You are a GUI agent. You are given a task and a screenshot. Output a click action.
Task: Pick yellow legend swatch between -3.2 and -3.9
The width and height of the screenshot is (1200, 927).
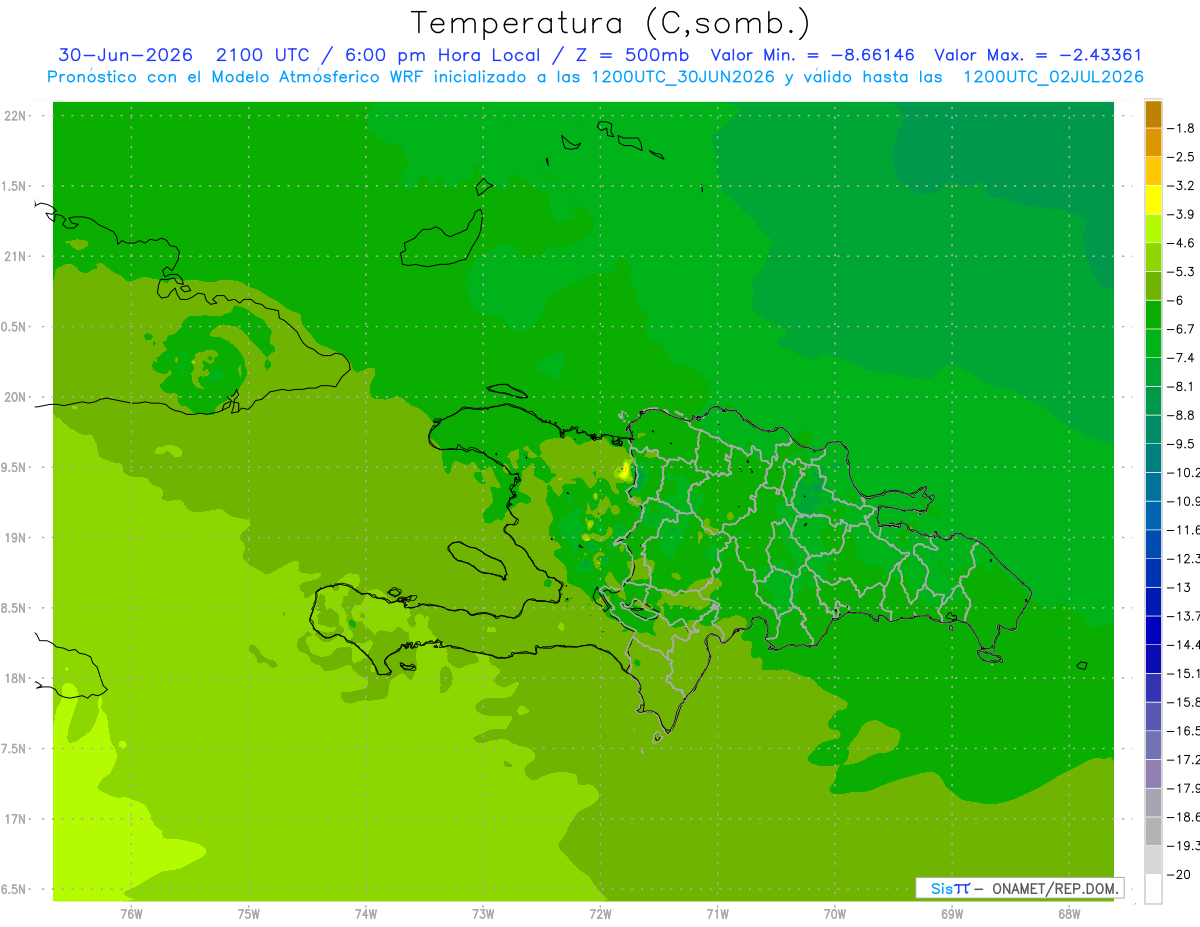(1154, 200)
